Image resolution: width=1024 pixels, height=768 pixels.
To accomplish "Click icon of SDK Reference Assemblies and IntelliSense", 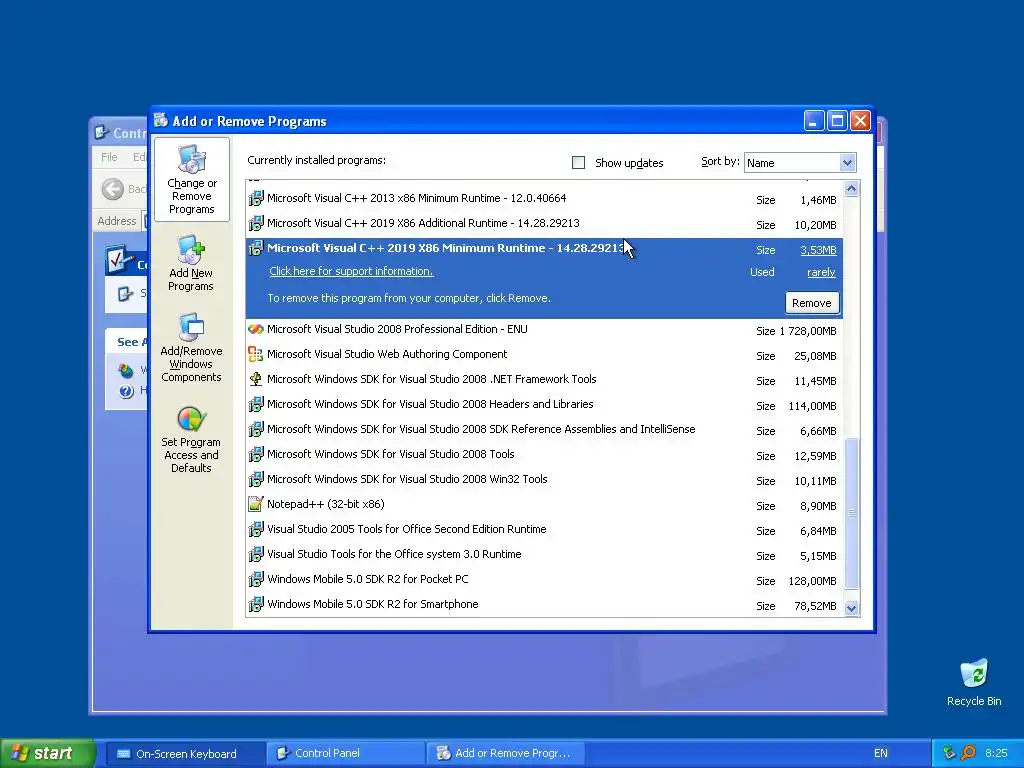I will (256, 430).
